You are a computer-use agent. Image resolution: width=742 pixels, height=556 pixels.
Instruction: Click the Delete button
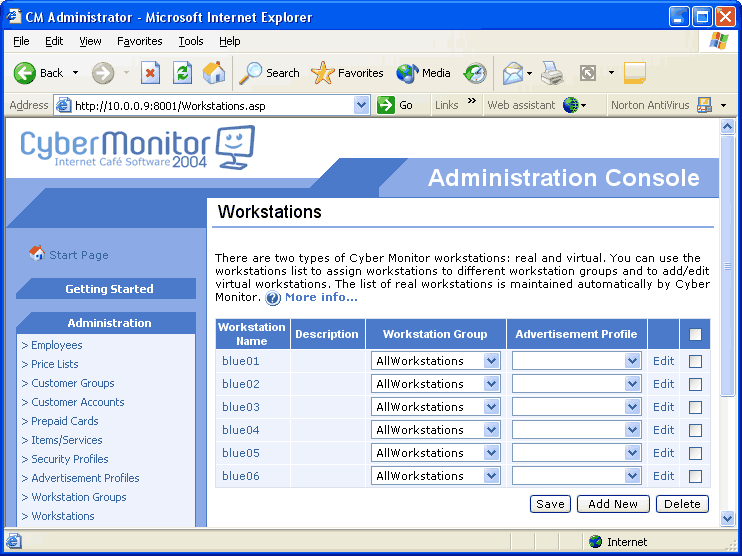pyautogui.click(x=682, y=504)
